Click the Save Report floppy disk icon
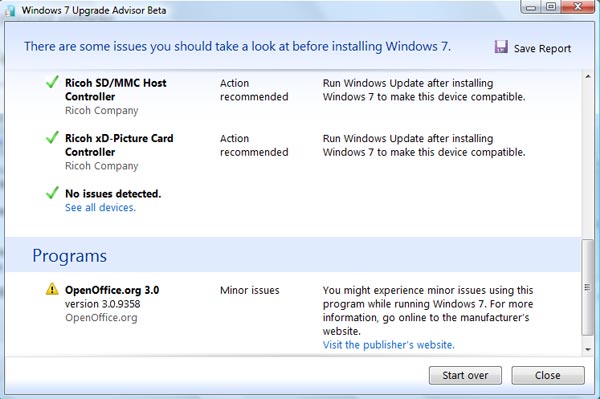This screenshot has height=399, width=600. coord(501,47)
